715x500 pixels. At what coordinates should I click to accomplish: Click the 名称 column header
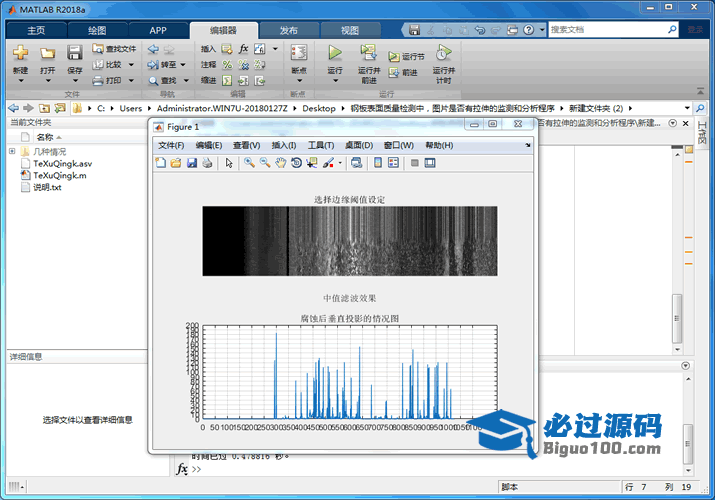tap(45, 137)
